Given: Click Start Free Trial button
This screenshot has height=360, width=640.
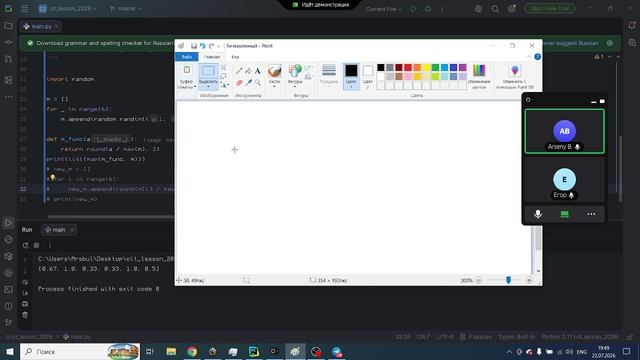Looking at the screenshot, I should coord(550,9).
